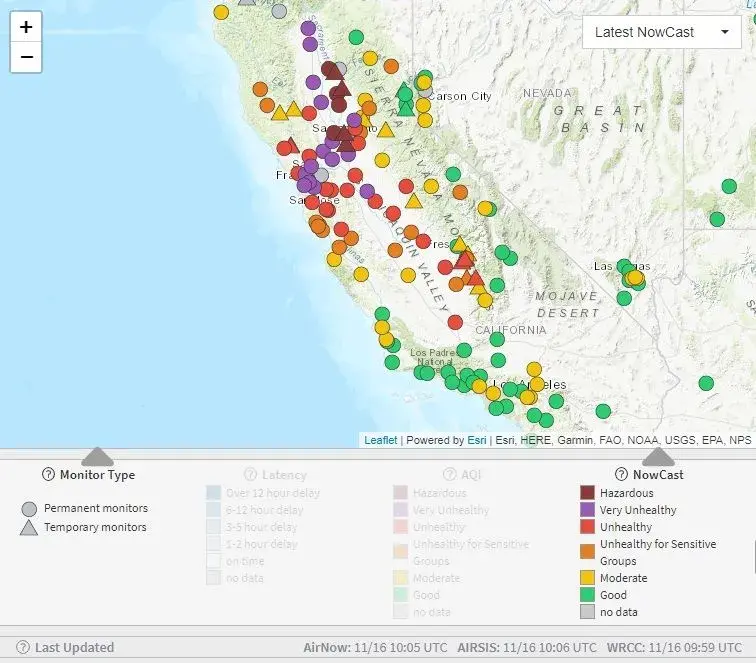Zoom out of the map
Viewport: 756px width, 663px height.
point(26,57)
